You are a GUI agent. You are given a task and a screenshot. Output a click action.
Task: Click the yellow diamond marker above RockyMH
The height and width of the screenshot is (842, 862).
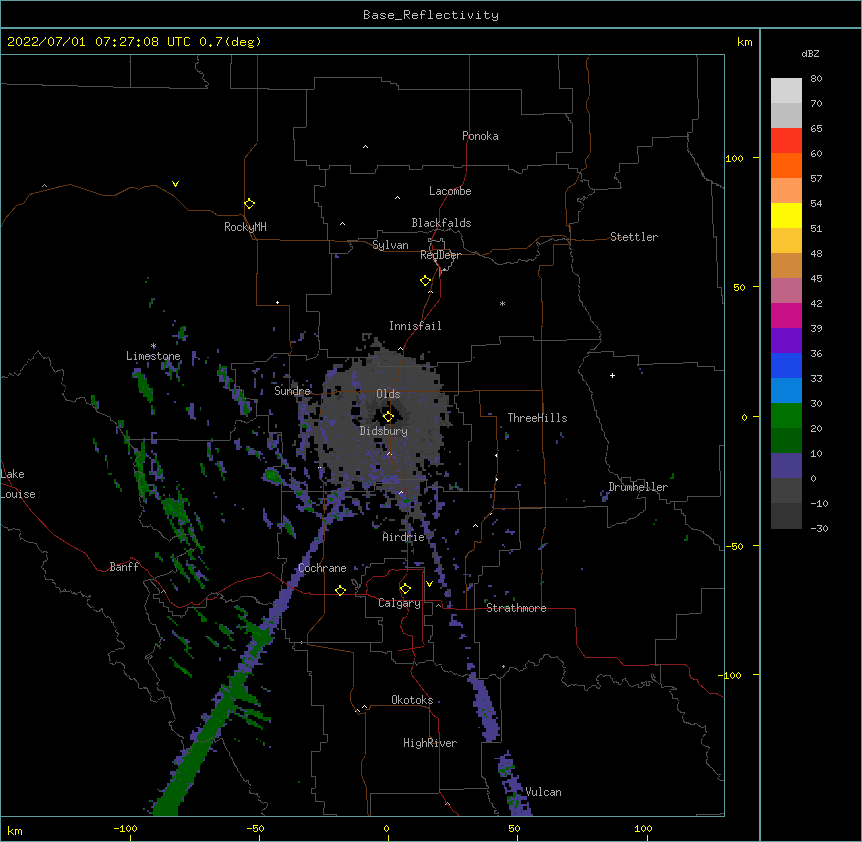pos(249,204)
